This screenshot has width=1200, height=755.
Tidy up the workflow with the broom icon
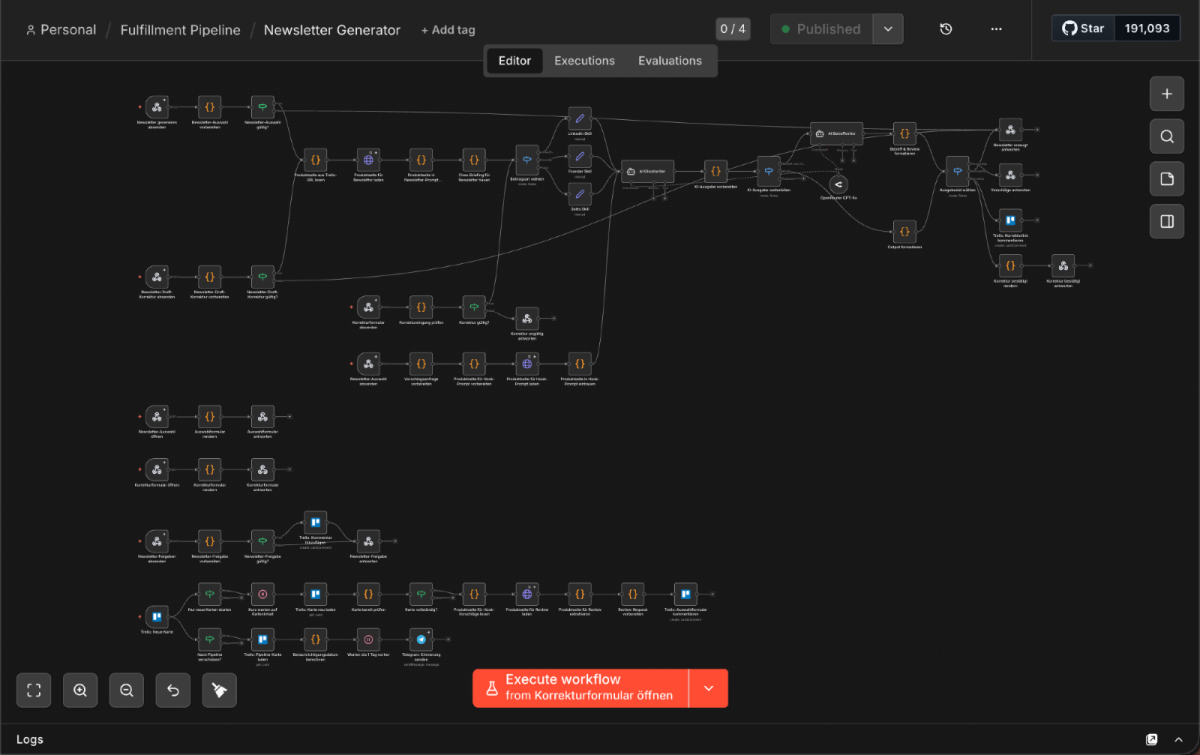click(219, 690)
